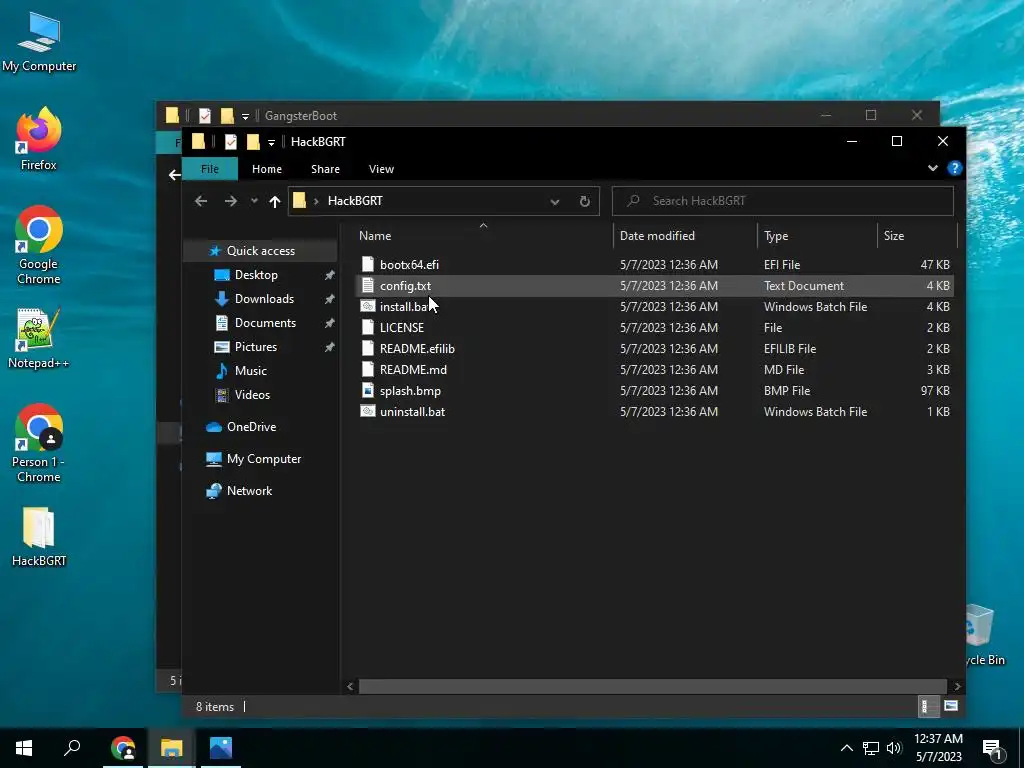Viewport: 1024px width, 768px height.
Task: Click the back arrow in GangsterBoot window
Action: coord(174,174)
